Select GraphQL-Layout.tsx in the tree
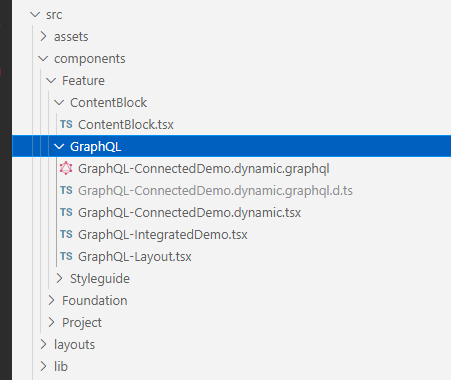 pos(231,256)
